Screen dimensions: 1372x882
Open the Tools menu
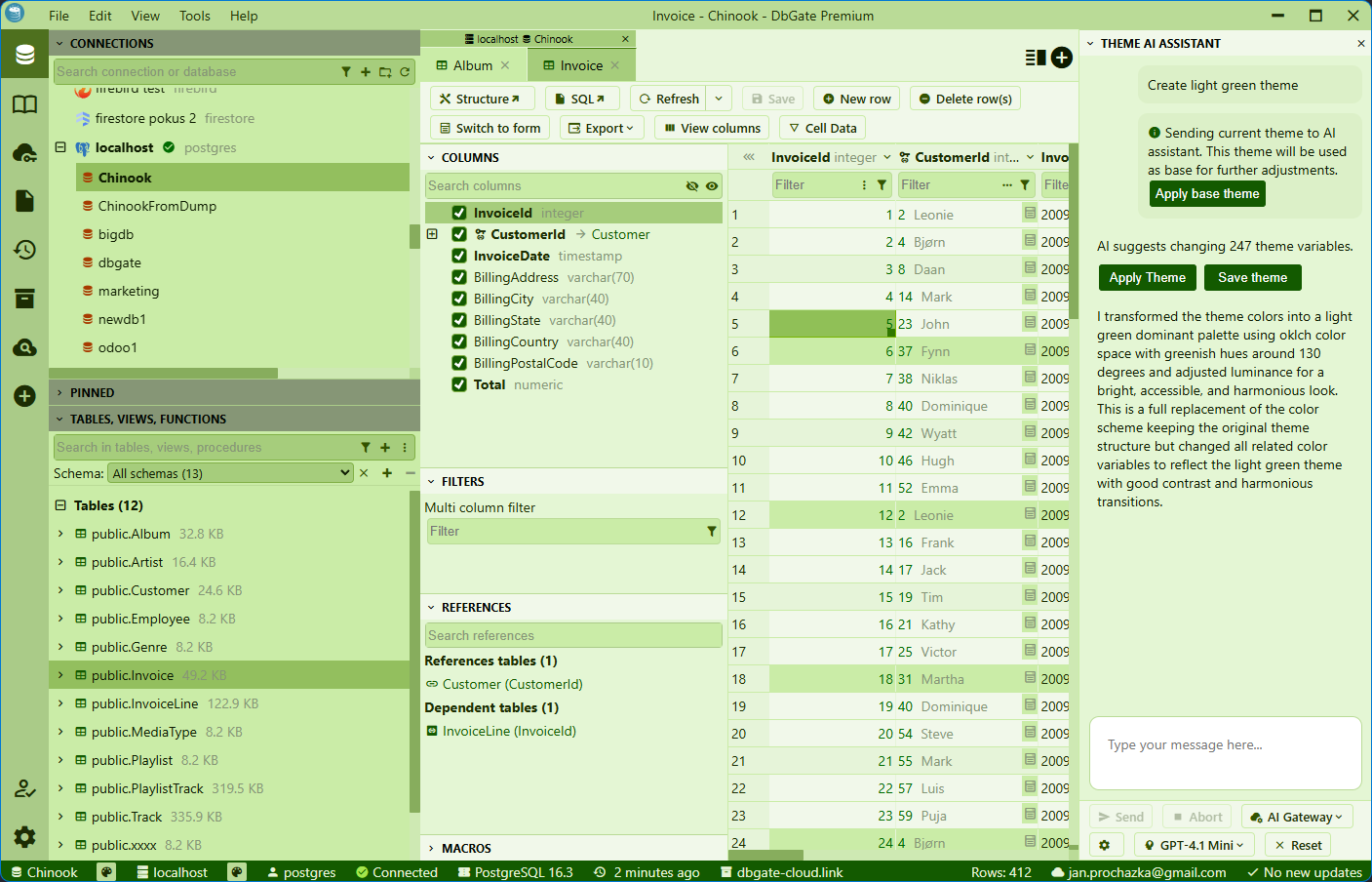point(194,15)
